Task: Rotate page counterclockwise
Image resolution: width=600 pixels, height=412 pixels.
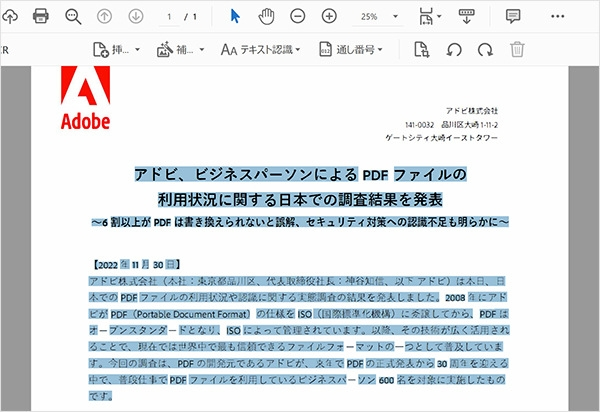Action: click(454, 50)
